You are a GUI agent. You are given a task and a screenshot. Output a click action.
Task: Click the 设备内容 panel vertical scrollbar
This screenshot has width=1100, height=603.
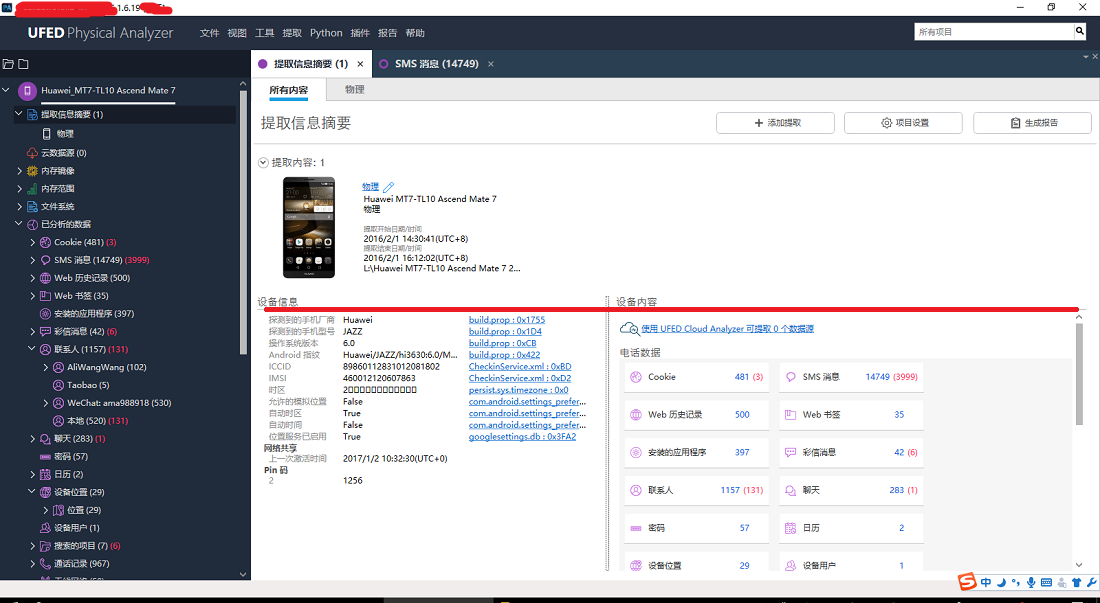tap(1079, 372)
